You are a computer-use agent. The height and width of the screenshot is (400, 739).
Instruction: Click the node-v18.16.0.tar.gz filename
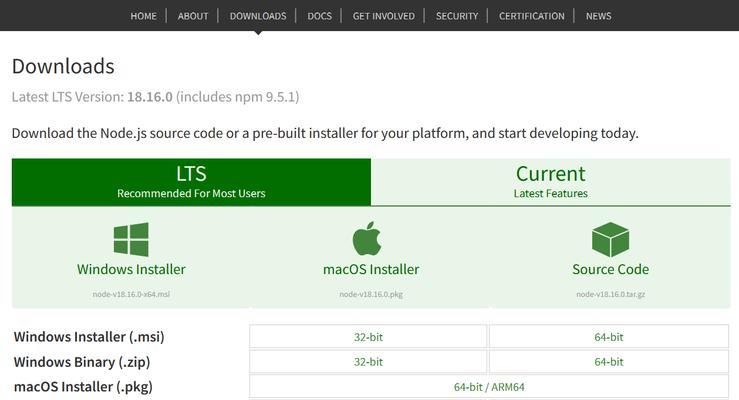pyautogui.click(x=610, y=294)
